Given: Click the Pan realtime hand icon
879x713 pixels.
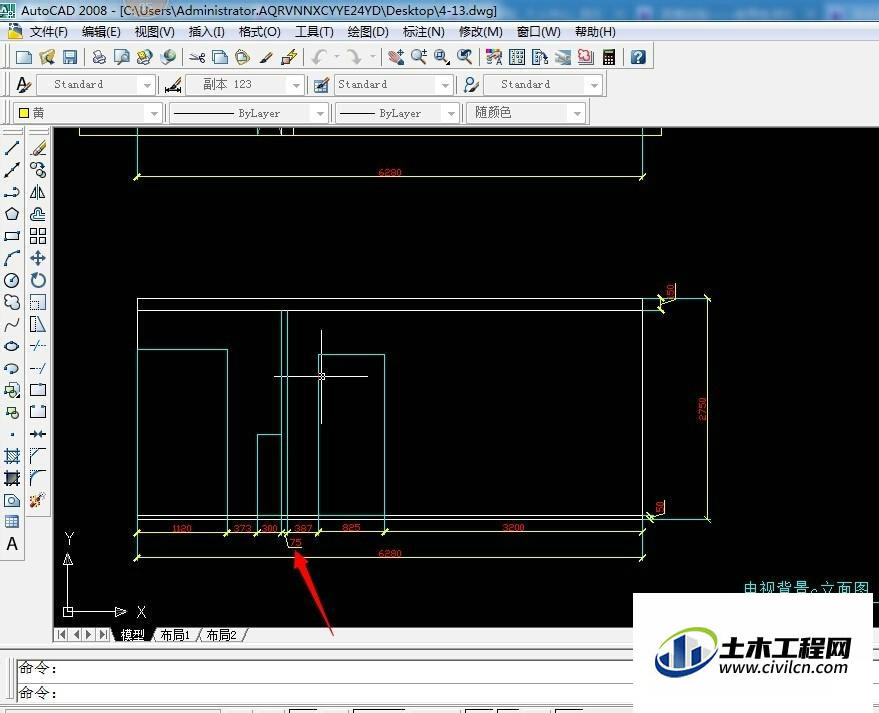Looking at the screenshot, I should pos(396,57).
